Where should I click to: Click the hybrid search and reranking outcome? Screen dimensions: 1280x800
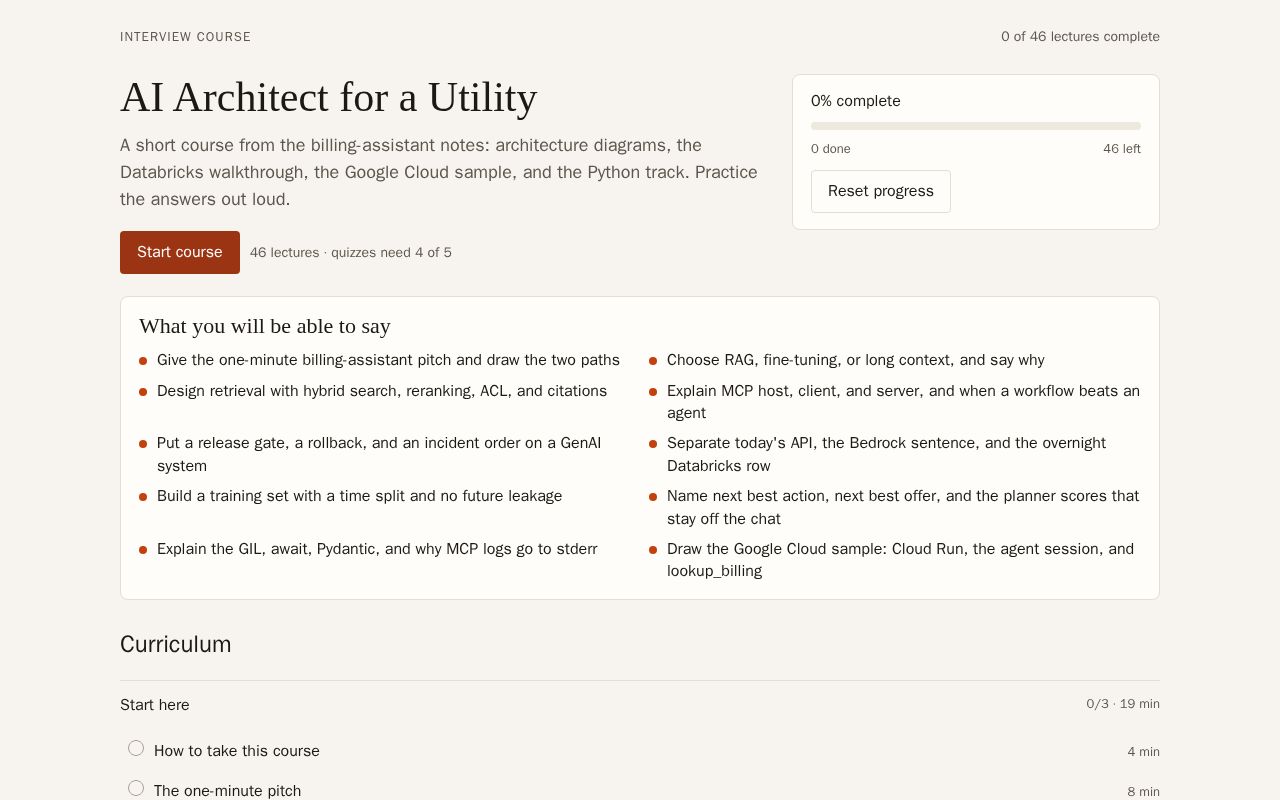point(382,391)
